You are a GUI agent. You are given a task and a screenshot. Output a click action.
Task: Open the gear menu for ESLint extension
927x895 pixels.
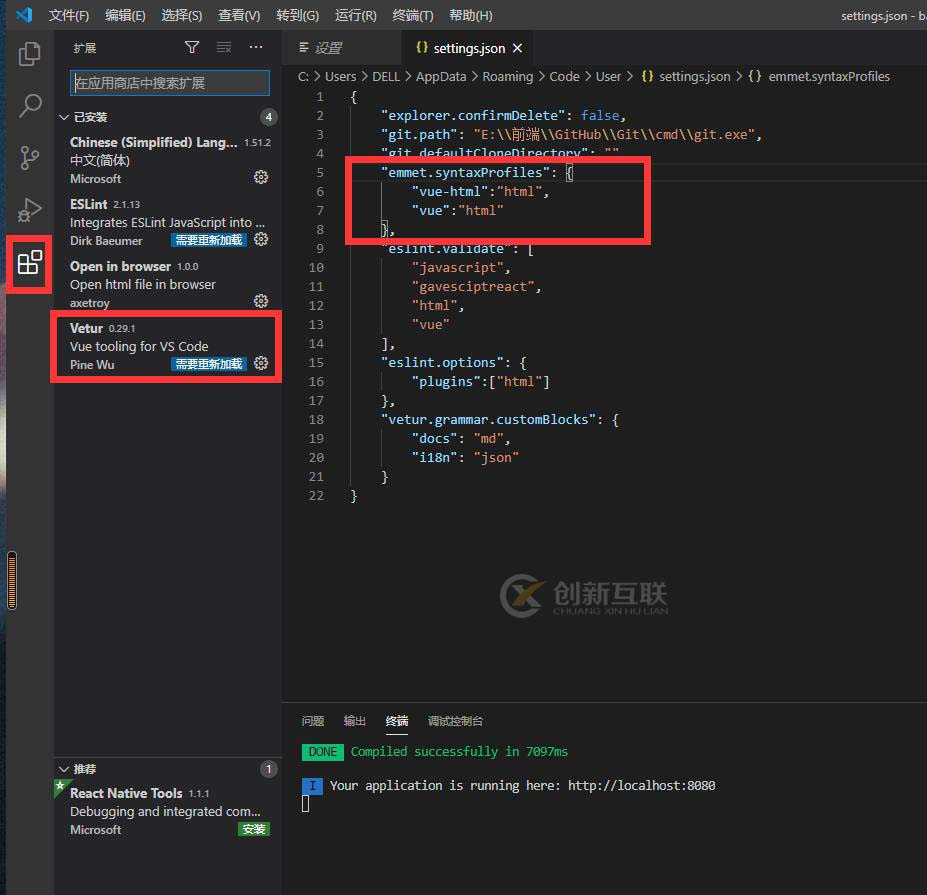point(261,239)
